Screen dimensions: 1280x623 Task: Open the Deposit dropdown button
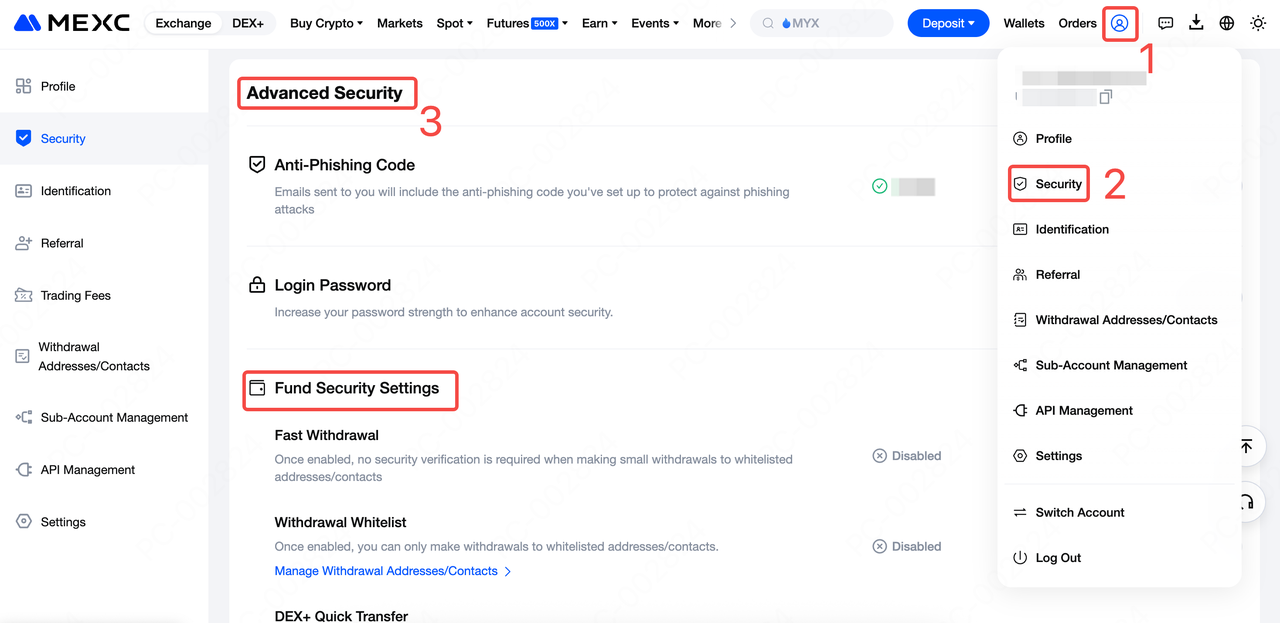click(948, 23)
